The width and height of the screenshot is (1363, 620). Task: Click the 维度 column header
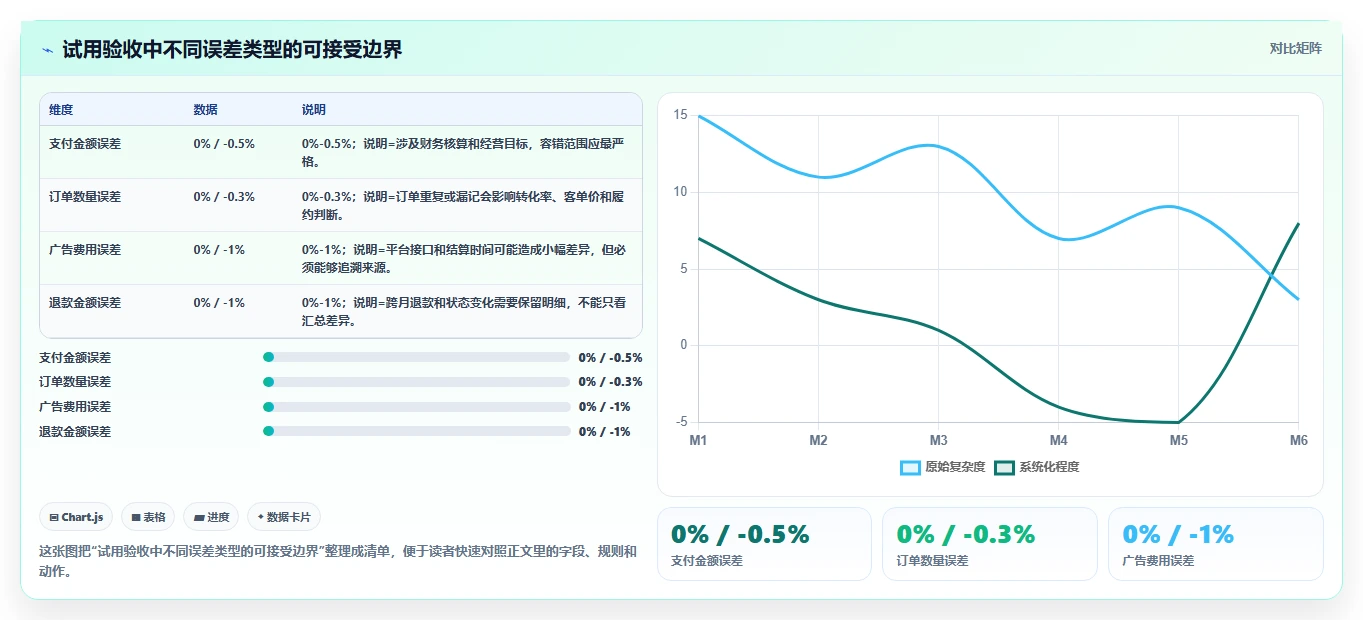point(61,110)
